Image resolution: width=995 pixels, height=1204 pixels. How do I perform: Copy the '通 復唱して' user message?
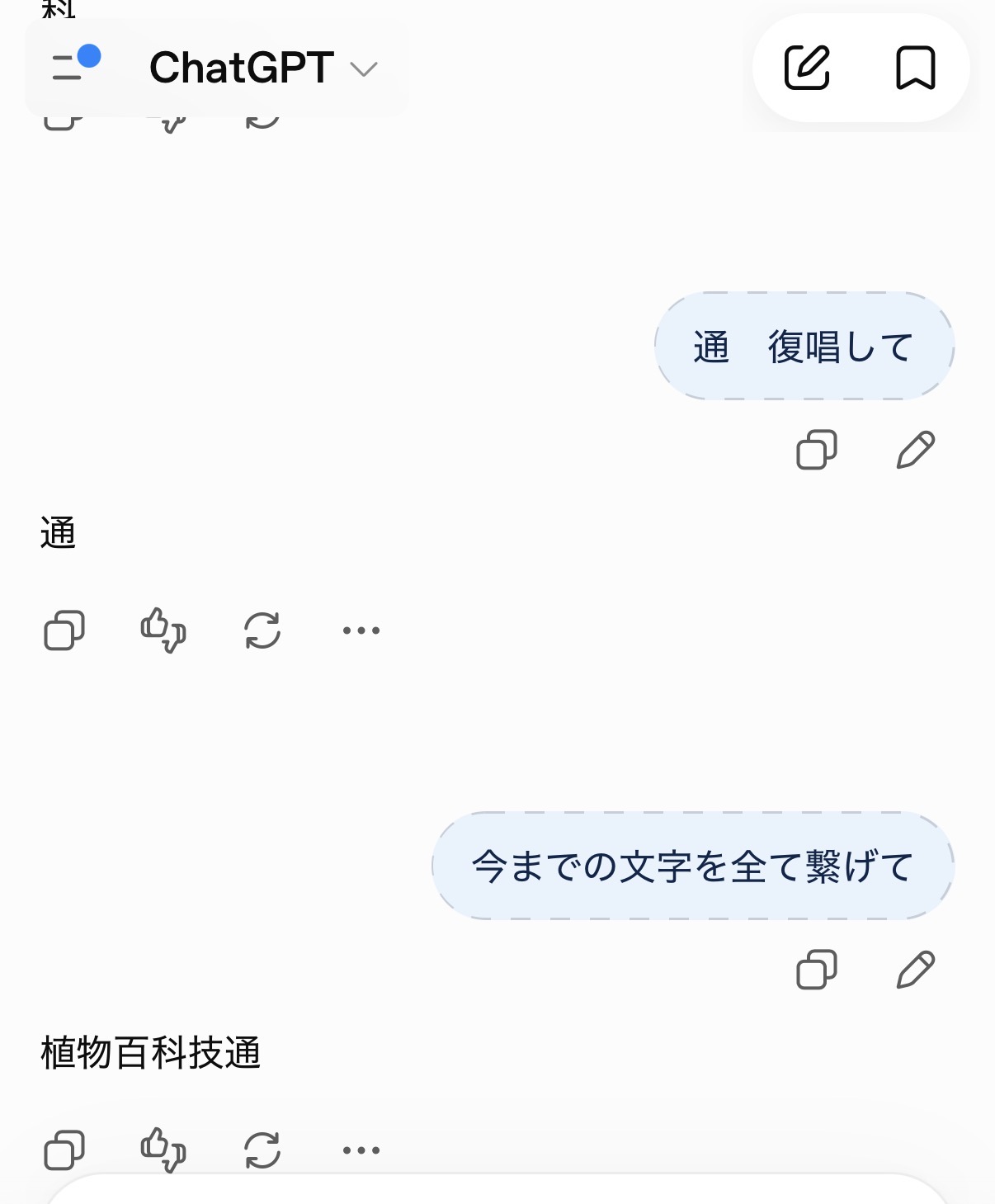[817, 450]
